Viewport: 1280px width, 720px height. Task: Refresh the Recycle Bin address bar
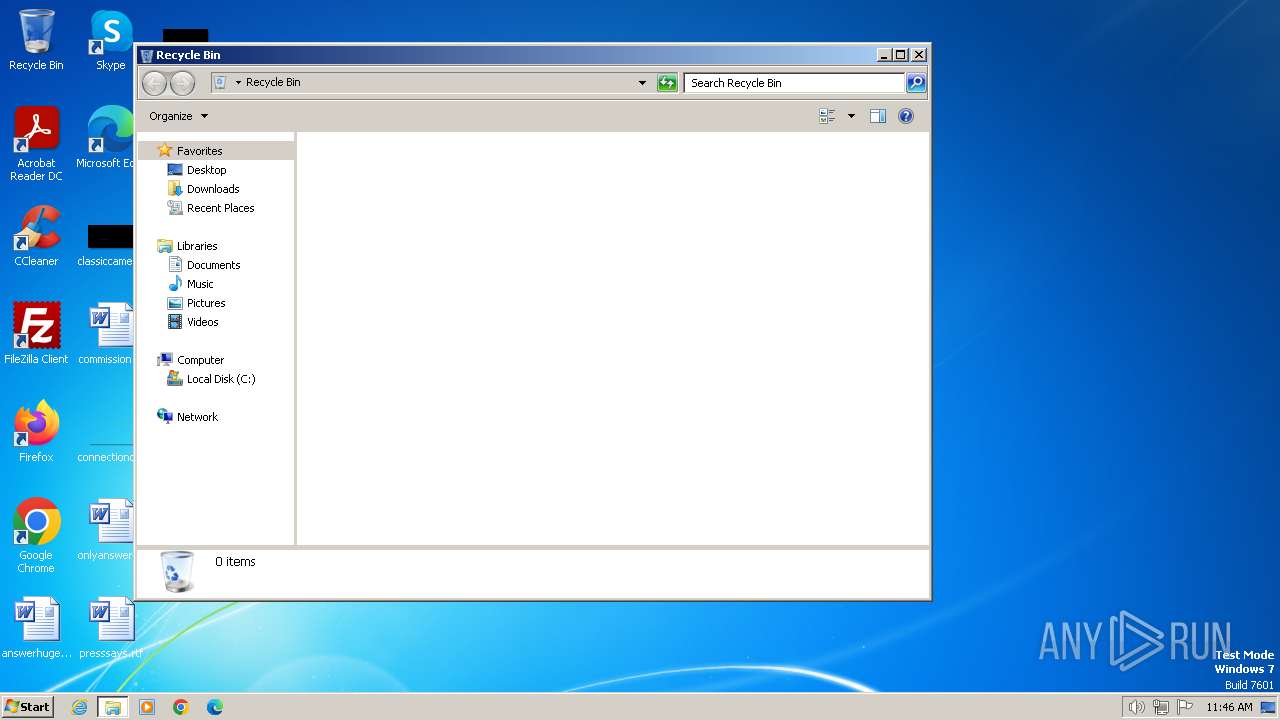click(x=667, y=83)
